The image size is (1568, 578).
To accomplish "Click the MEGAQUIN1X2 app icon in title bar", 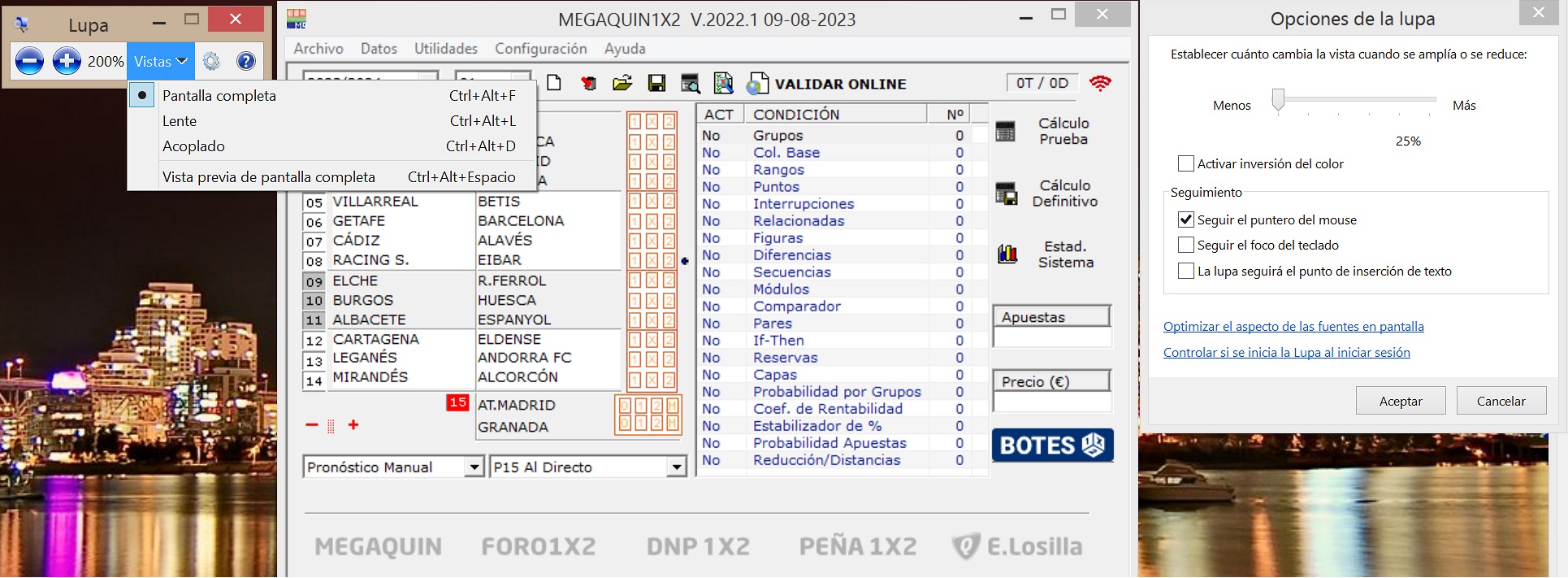I will (x=297, y=19).
